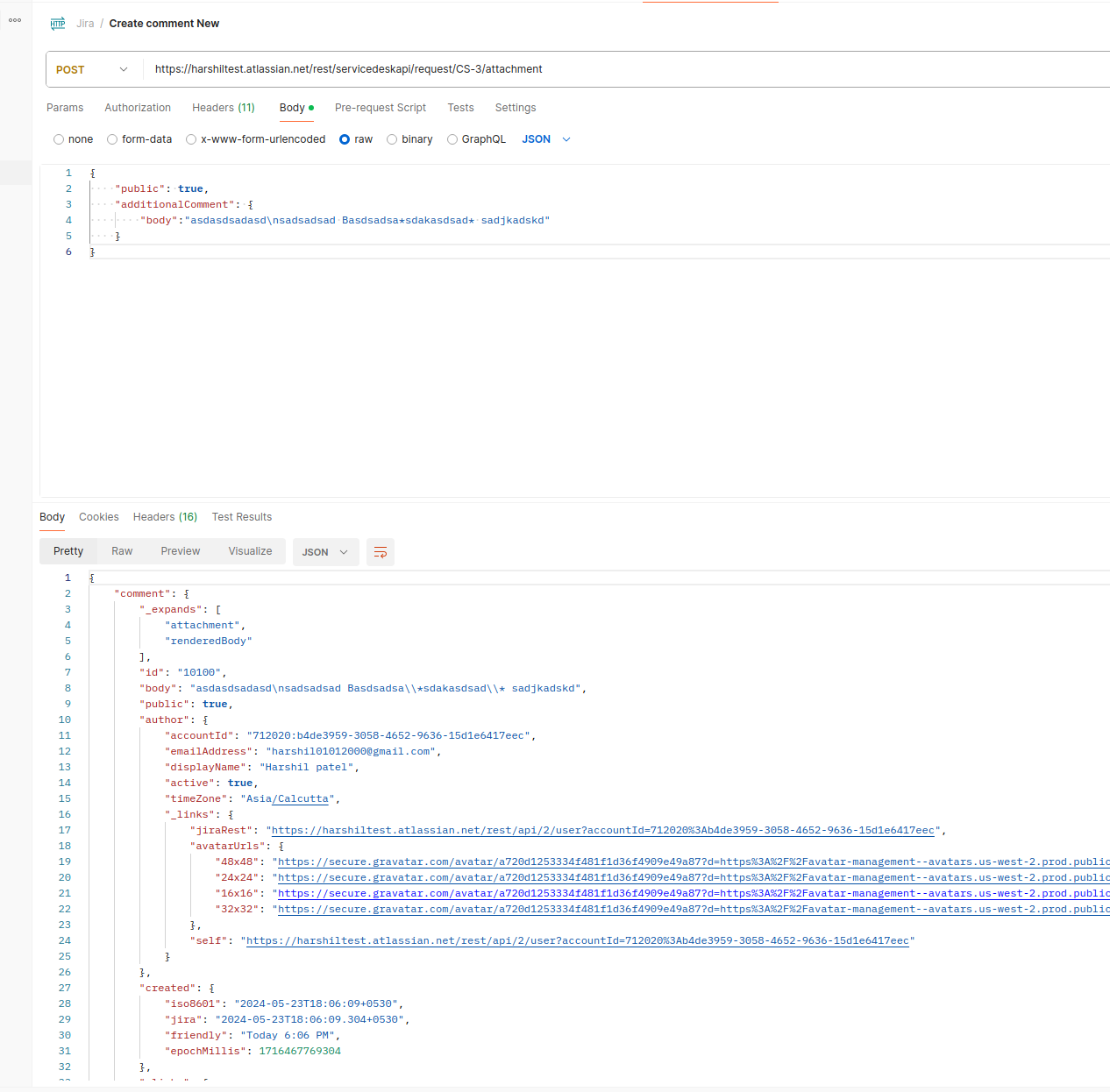The image size is (1110, 1092).
Task: Expand the JSON format dropdown in the response panel
Action: point(325,552)
